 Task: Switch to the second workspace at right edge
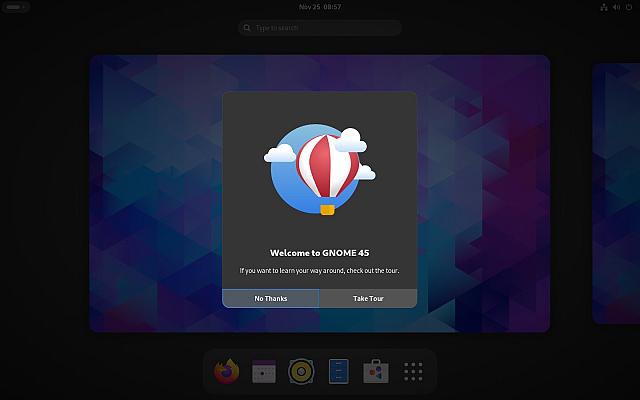point(616,193)
